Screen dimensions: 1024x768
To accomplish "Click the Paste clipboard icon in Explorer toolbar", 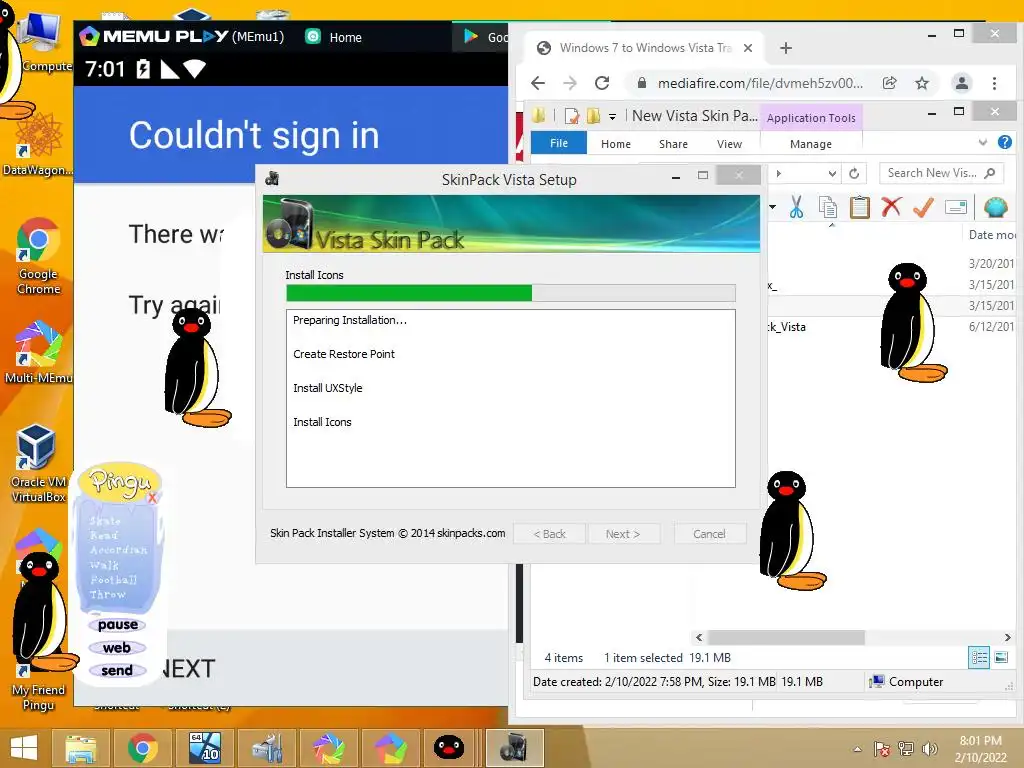I will (859, 208).
